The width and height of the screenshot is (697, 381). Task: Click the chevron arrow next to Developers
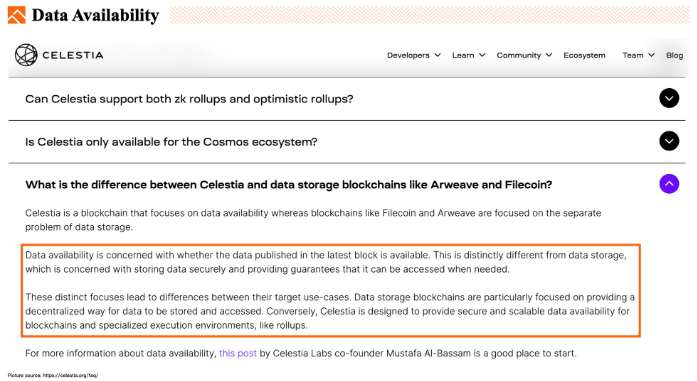pos(437,55)
